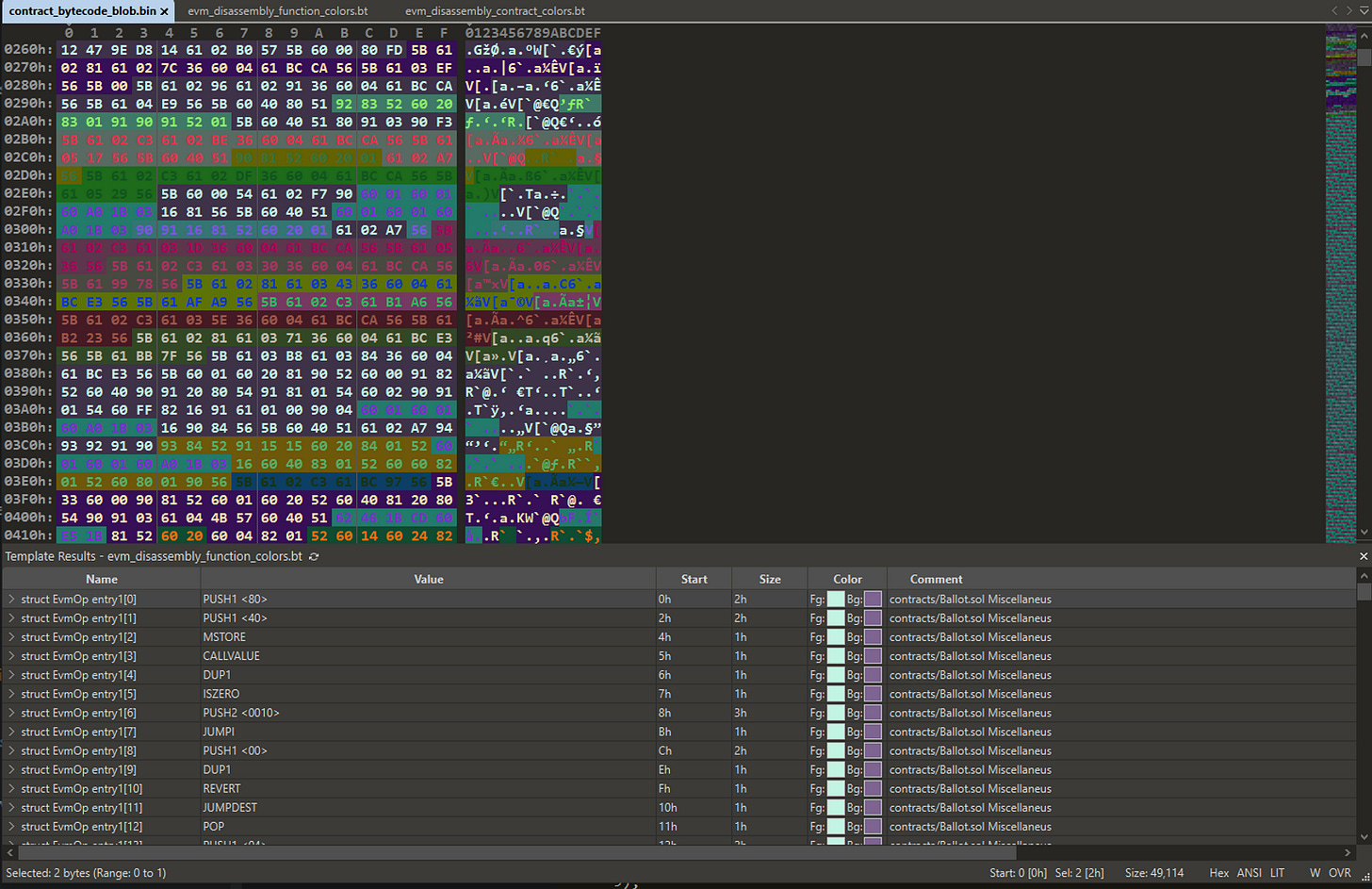Go to next tab using right arrow
This screenshot has height=889, width=1372.
pos(1347,10)
